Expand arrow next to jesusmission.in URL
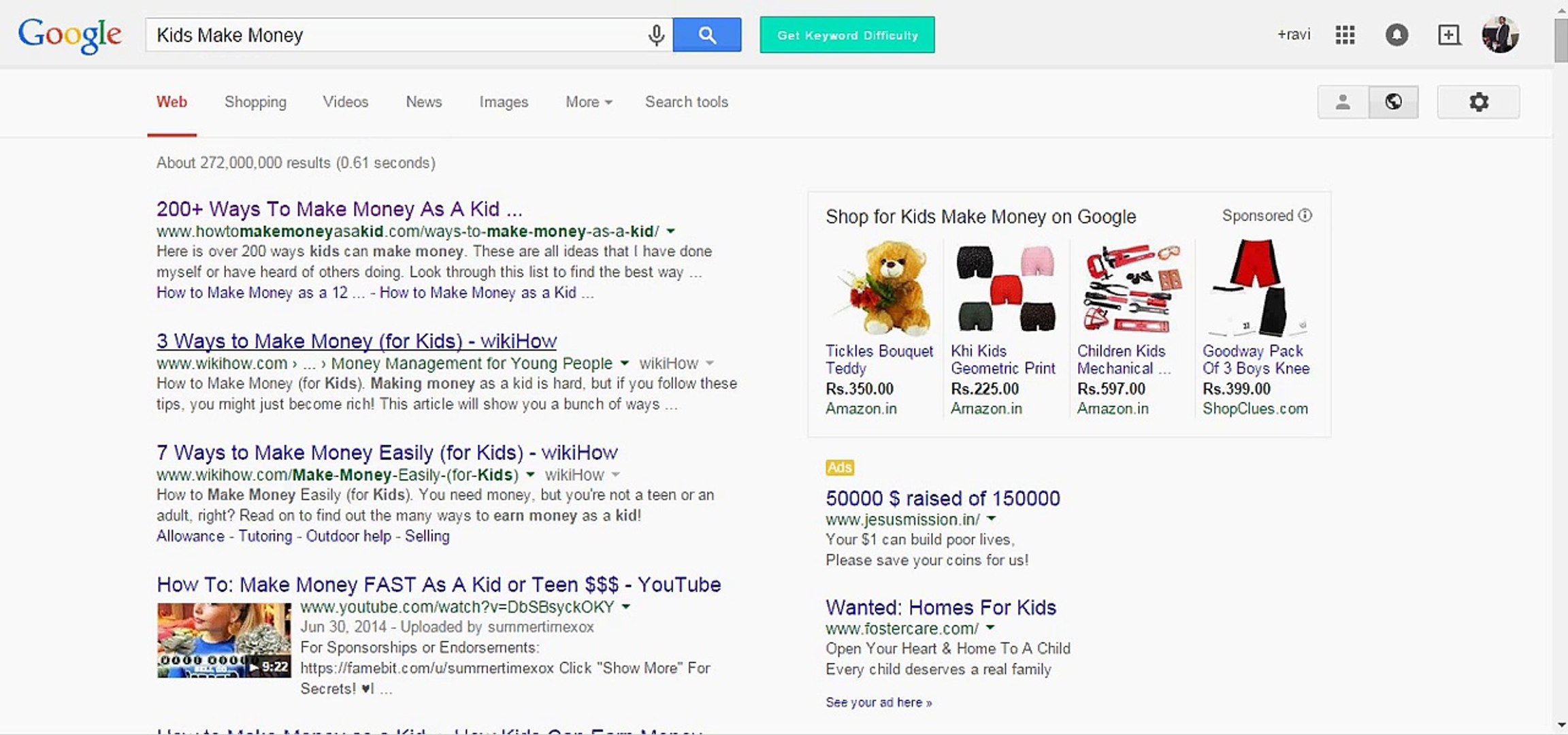Image resolution: width=1568 pixels, height=735 pixels. tap(992, 519)
